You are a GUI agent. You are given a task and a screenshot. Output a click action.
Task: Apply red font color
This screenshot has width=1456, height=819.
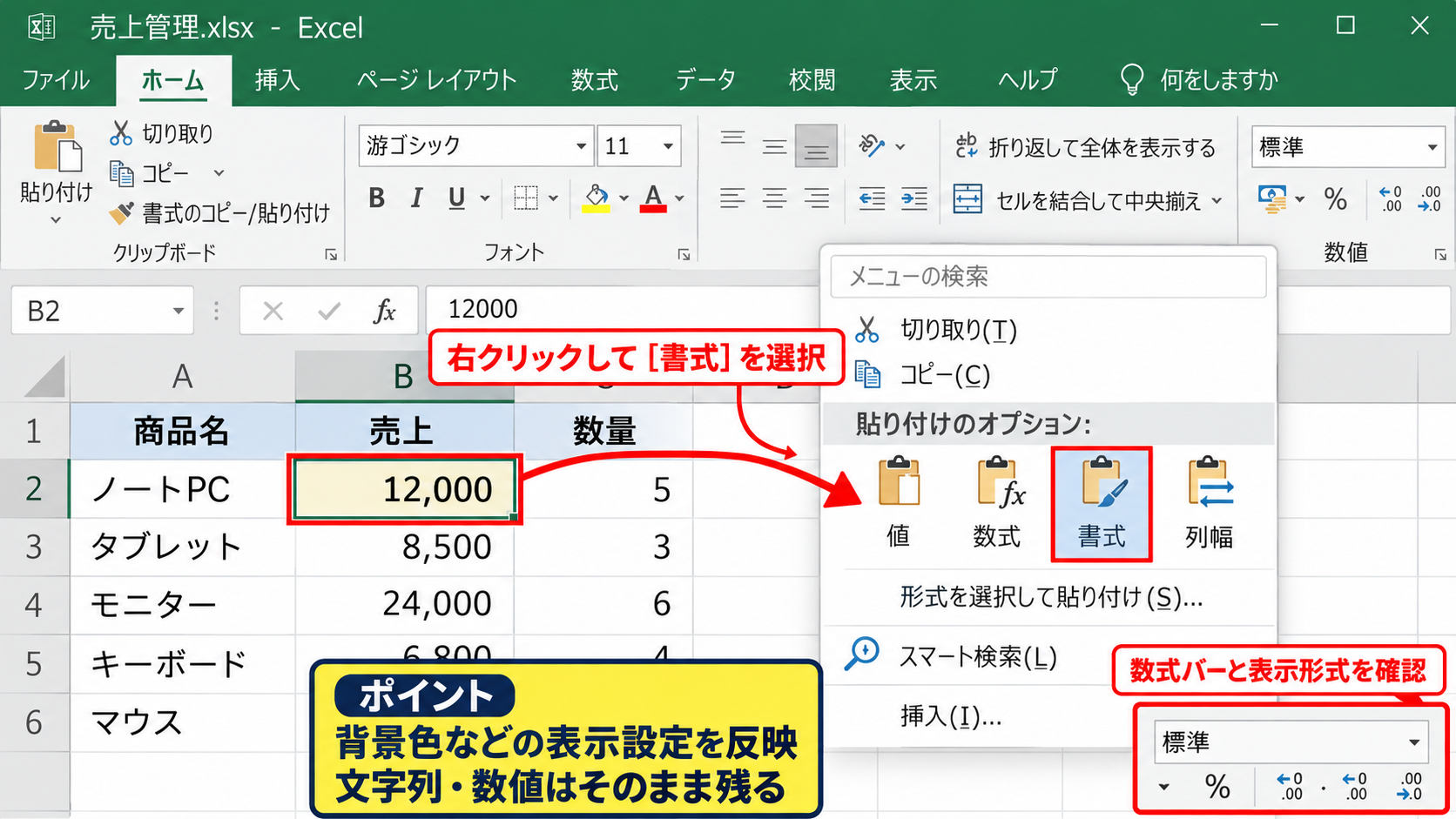tap(653, 198)
